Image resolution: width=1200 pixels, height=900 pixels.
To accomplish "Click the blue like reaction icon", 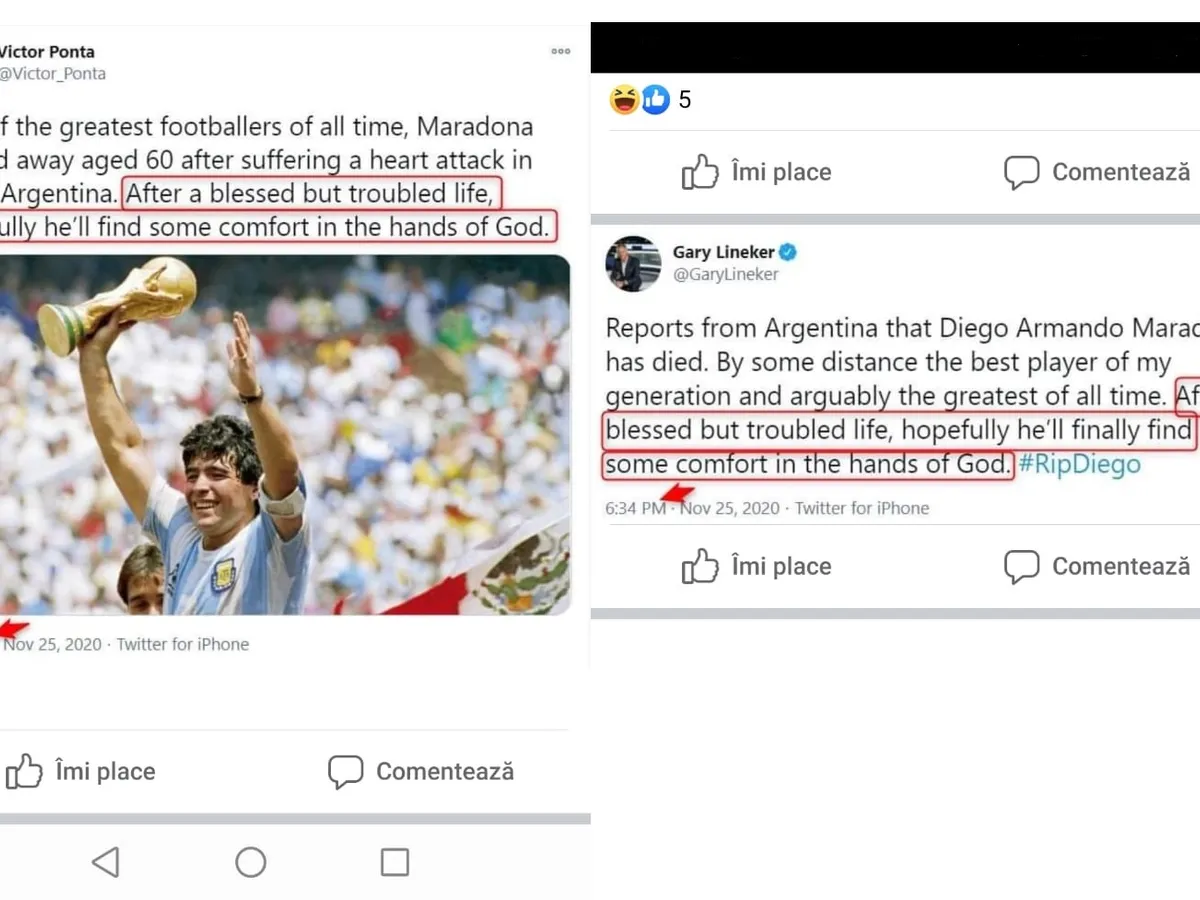I will pyautogui.click(x=655, y=99).
